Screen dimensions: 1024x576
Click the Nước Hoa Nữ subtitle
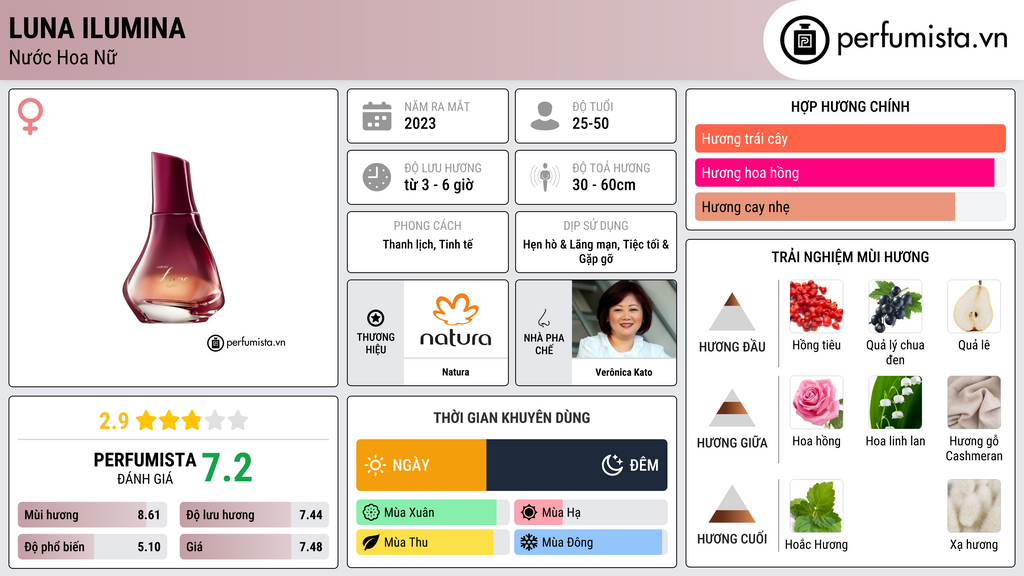[x=63, y=57]
